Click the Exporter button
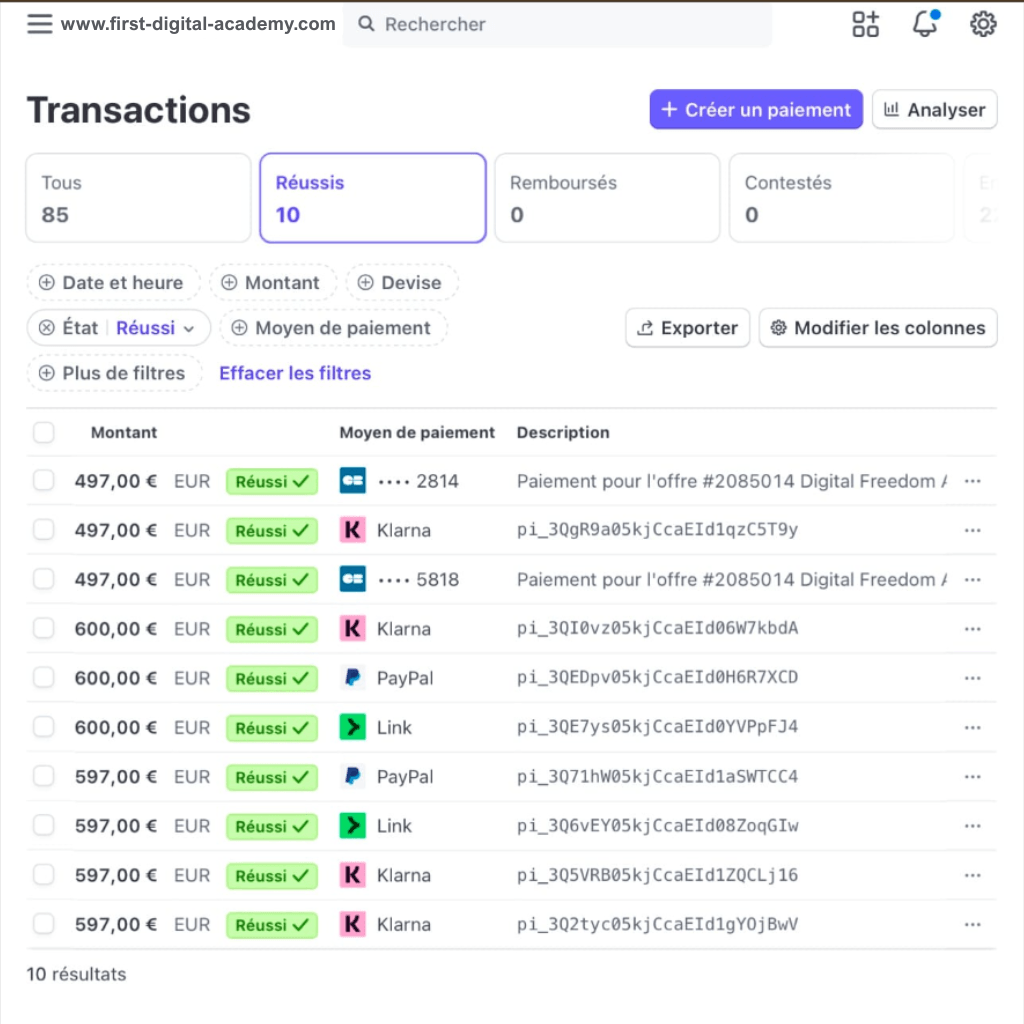This screenshot has width=1024, height=1024. point(688,328)
